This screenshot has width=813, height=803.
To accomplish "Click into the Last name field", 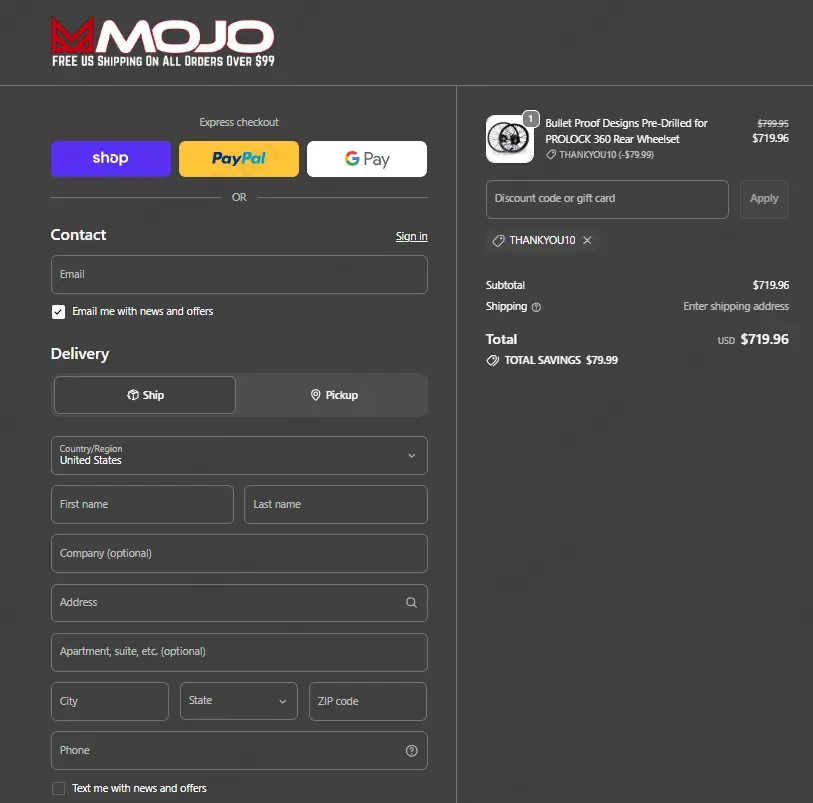I will [x=335, y=504].
